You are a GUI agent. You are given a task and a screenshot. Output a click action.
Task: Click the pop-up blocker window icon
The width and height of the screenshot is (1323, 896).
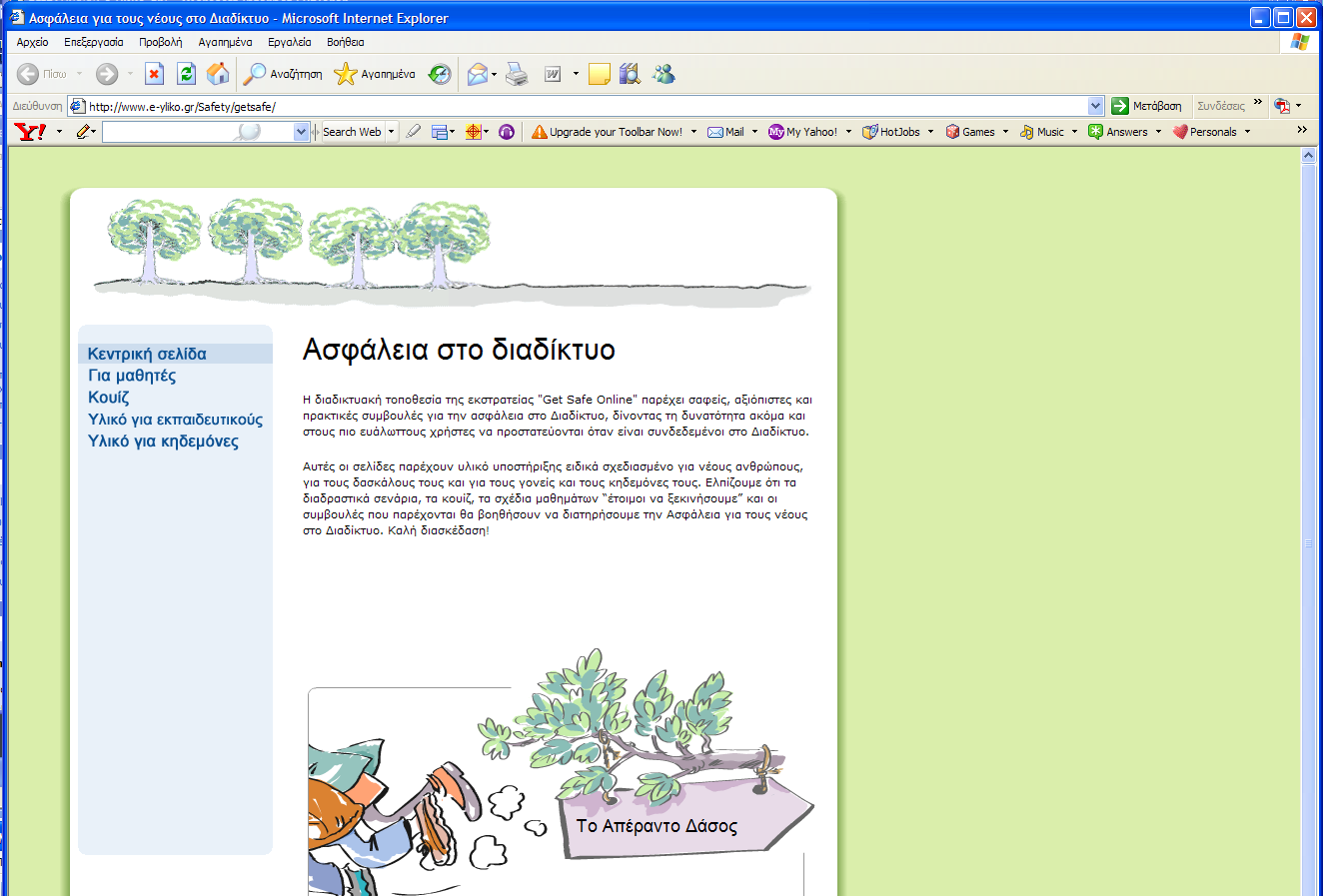440,132
